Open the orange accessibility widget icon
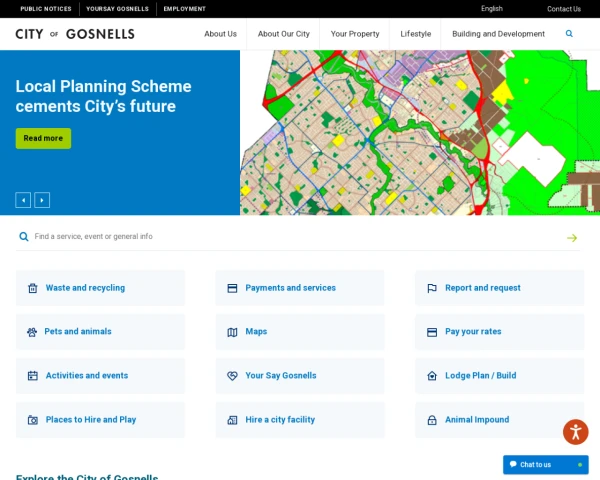 click(576, 432)
